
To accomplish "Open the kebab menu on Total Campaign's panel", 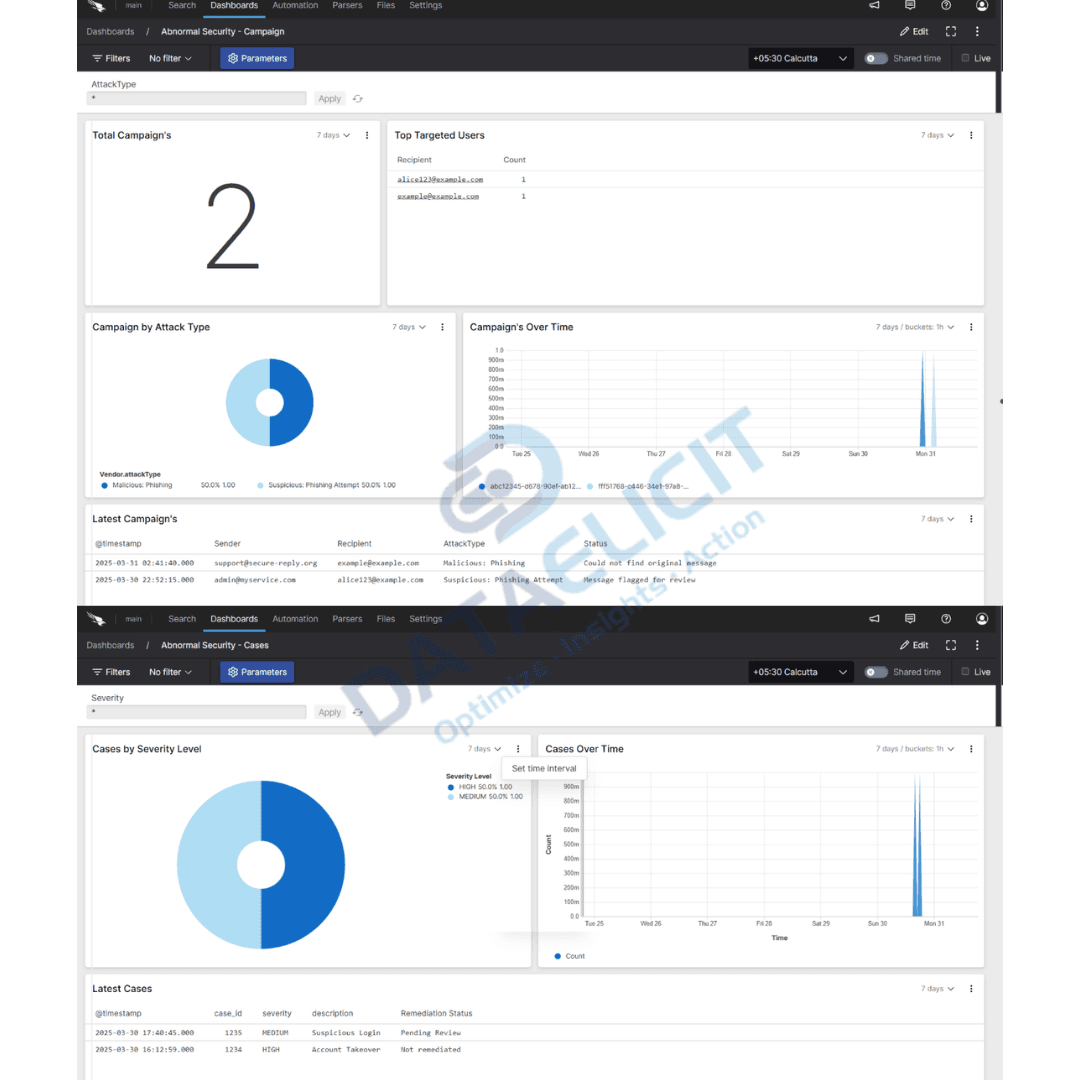I will 366,135.
